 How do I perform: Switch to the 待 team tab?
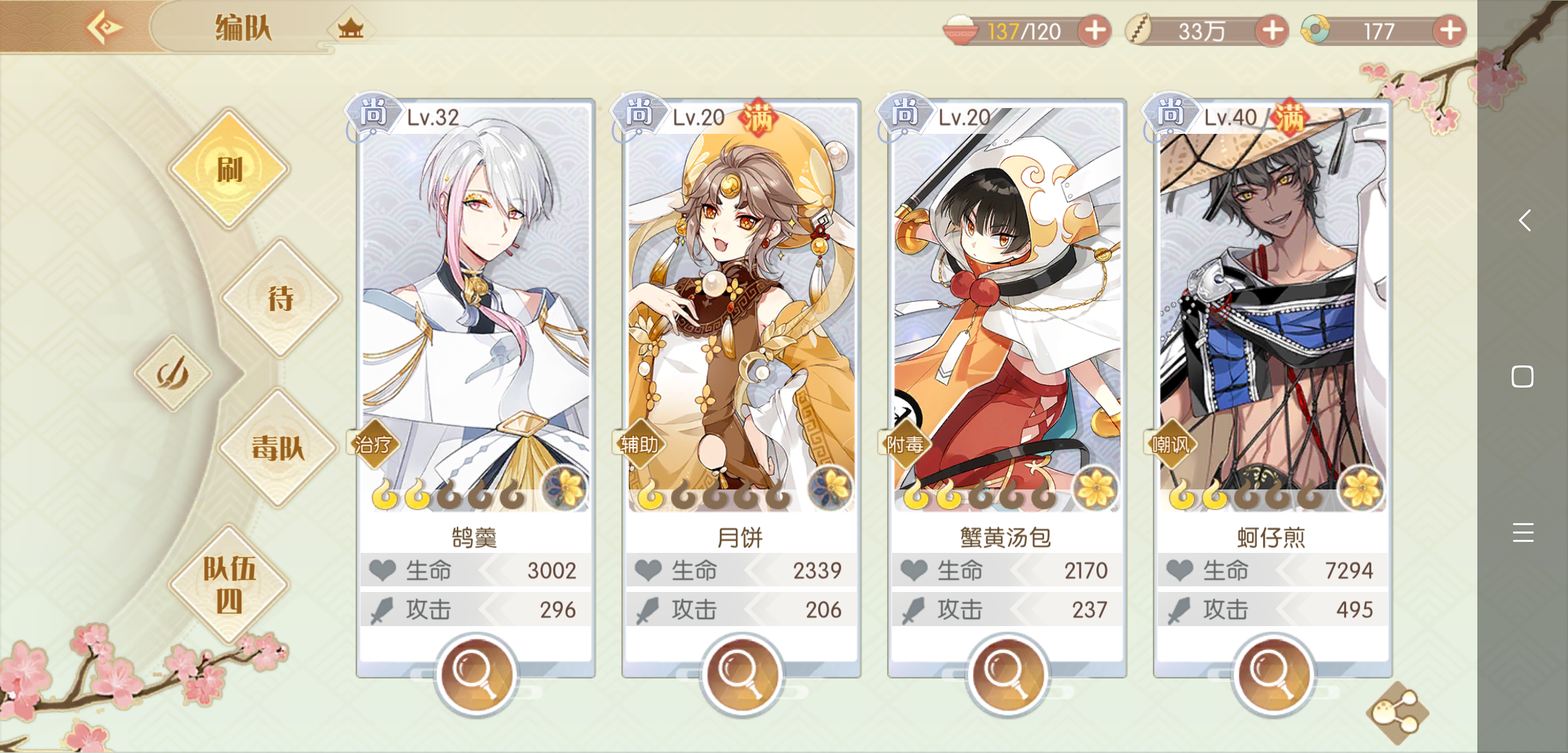click(x=280, y=298)
